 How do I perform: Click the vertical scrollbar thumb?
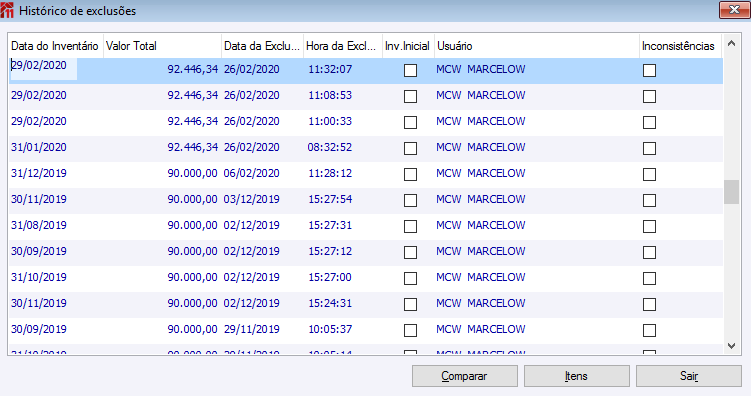(731, 192)
